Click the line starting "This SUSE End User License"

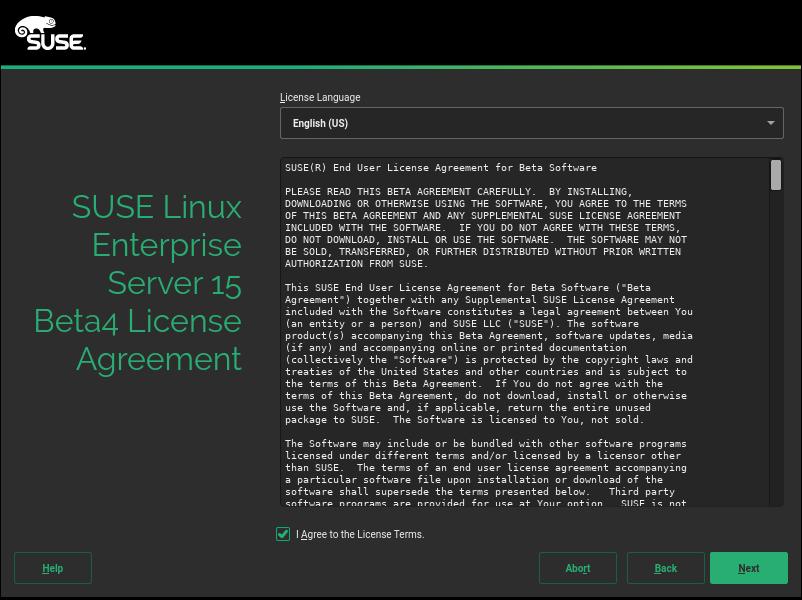467,288
